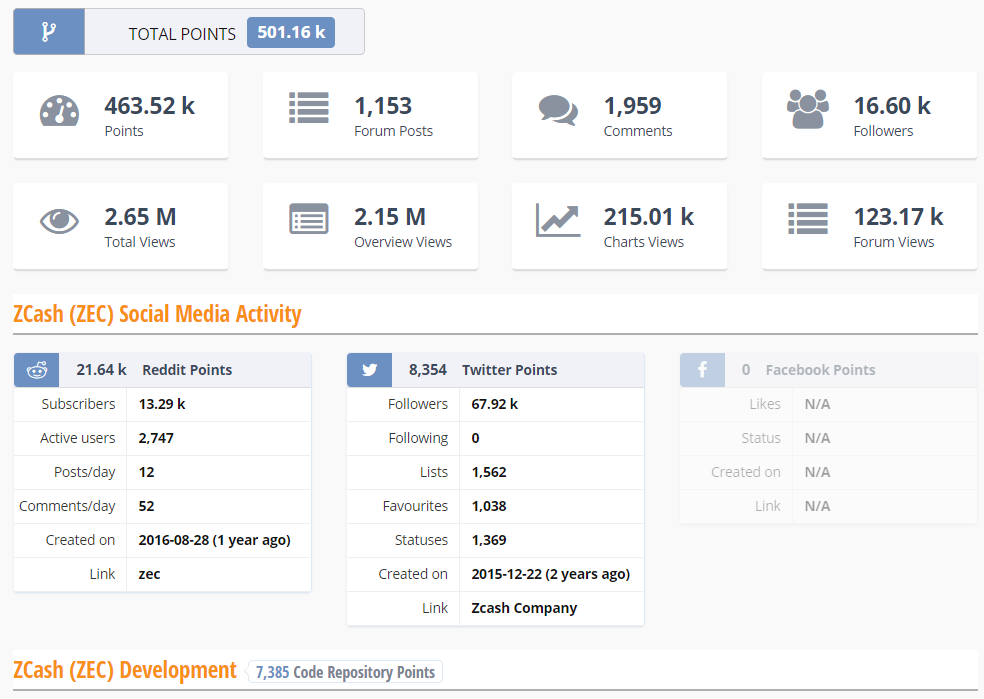The image size is (984, 699).
Task: Click the 2.15 M Overview Views value
Action: tap(390, 216)
